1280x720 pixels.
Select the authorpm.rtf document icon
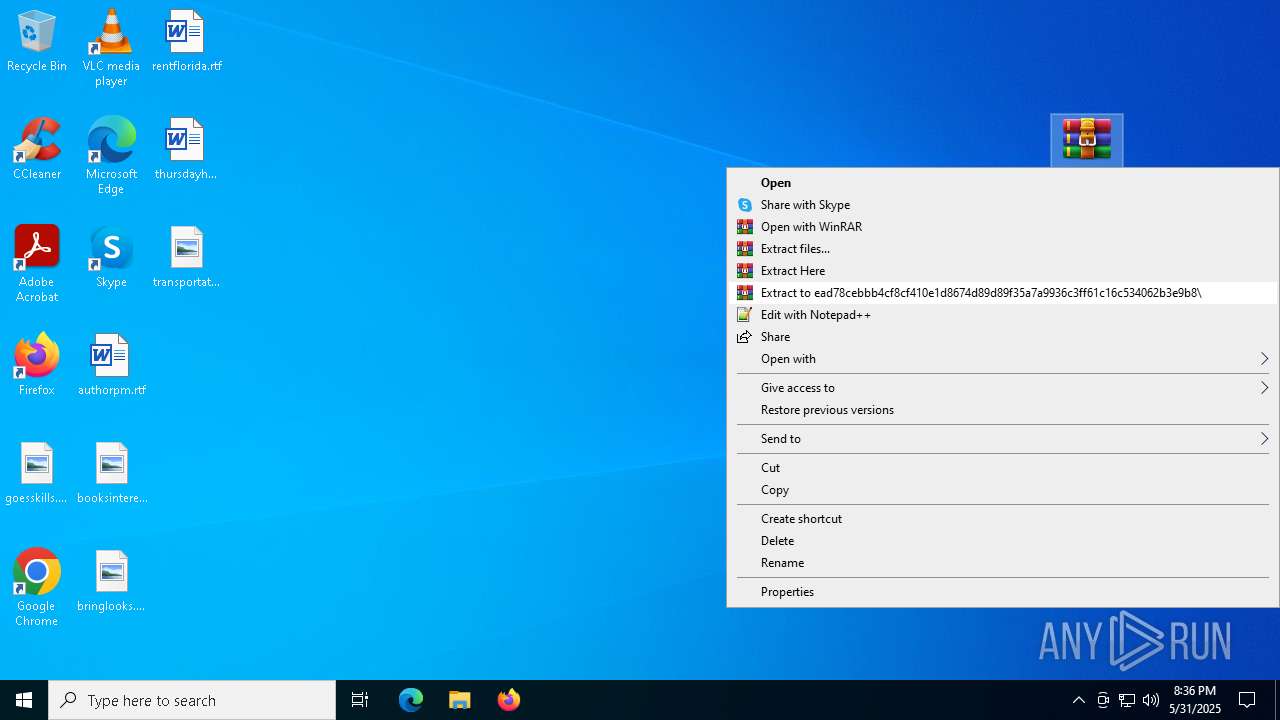tap(111, 366)
